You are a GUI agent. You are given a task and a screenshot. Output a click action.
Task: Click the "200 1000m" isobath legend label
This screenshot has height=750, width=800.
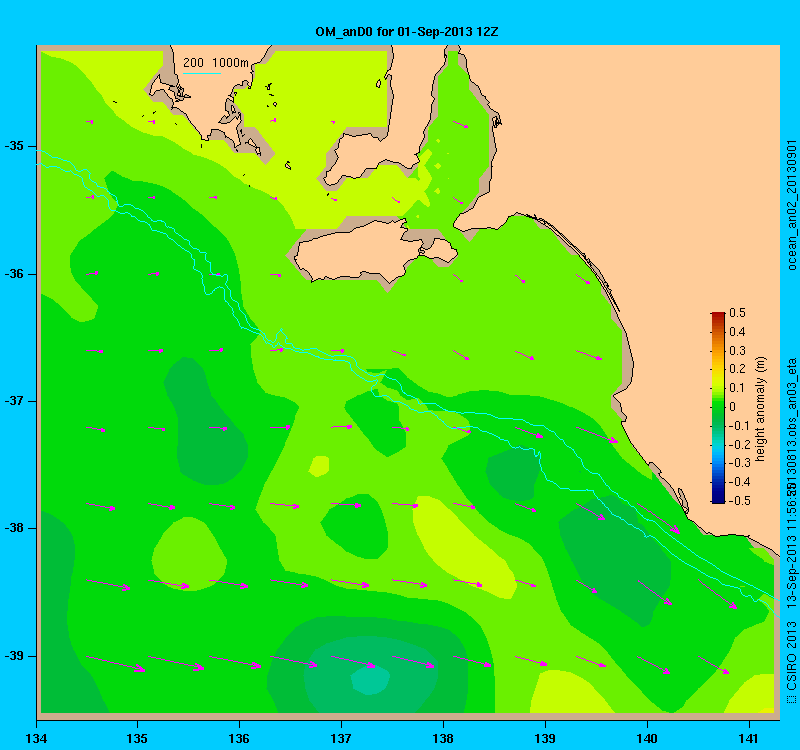[216, 63]
